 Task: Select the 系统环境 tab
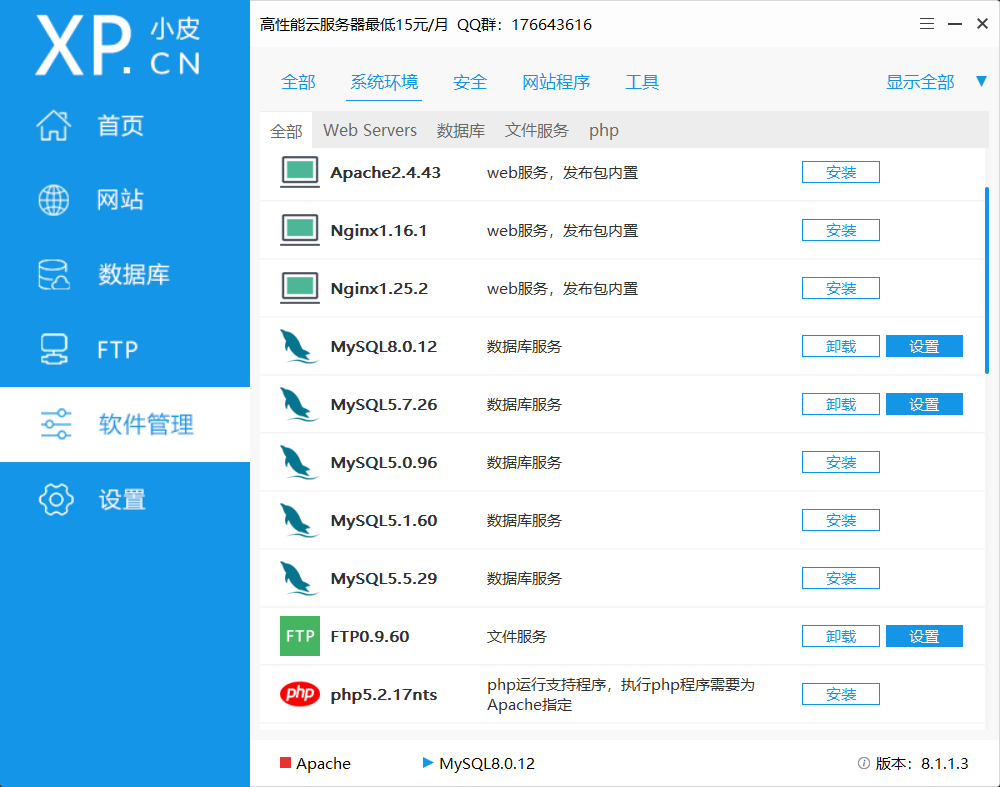[x=384, y=82]
